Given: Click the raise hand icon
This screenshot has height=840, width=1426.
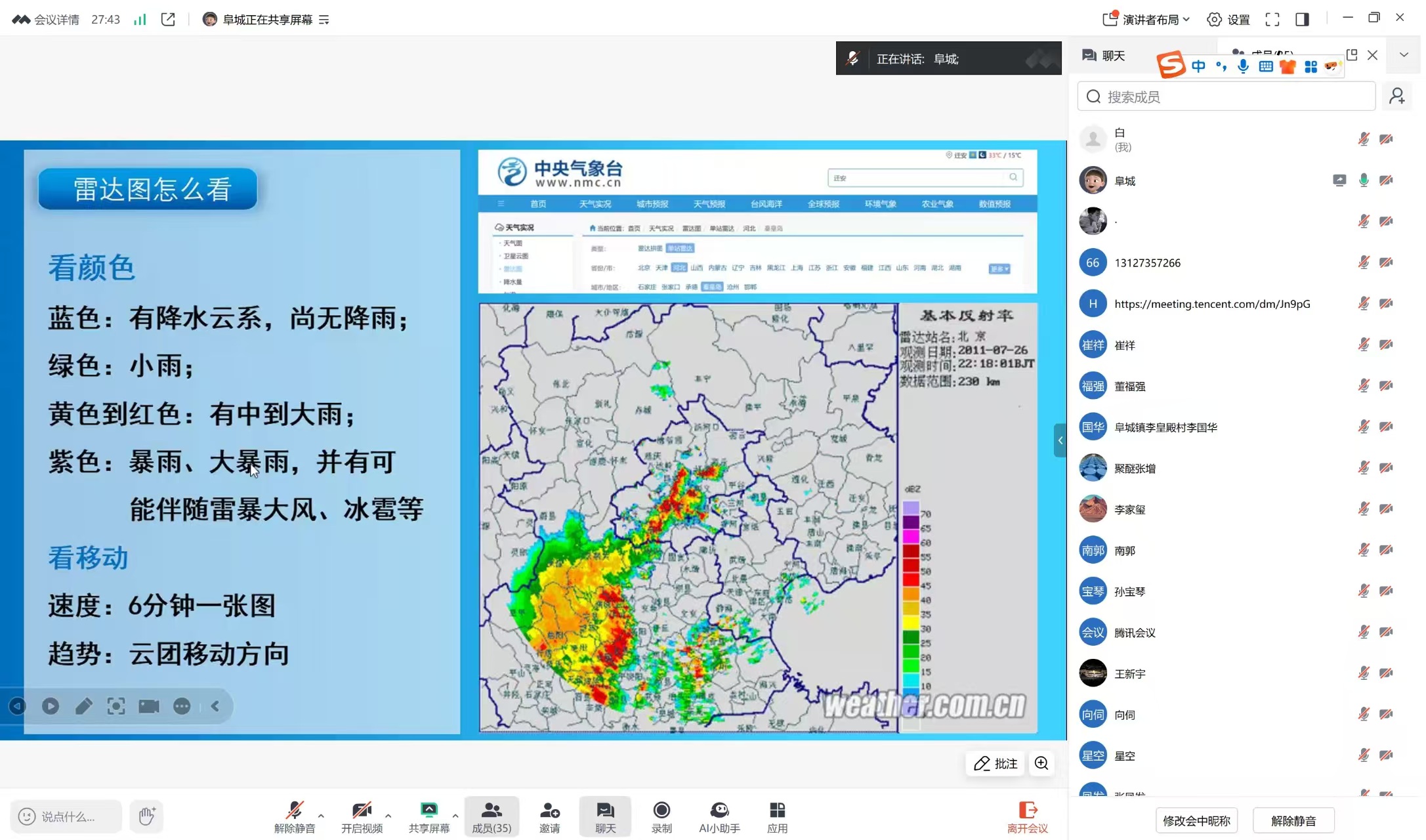Looking at the screenshot, I should click(146, 816).
